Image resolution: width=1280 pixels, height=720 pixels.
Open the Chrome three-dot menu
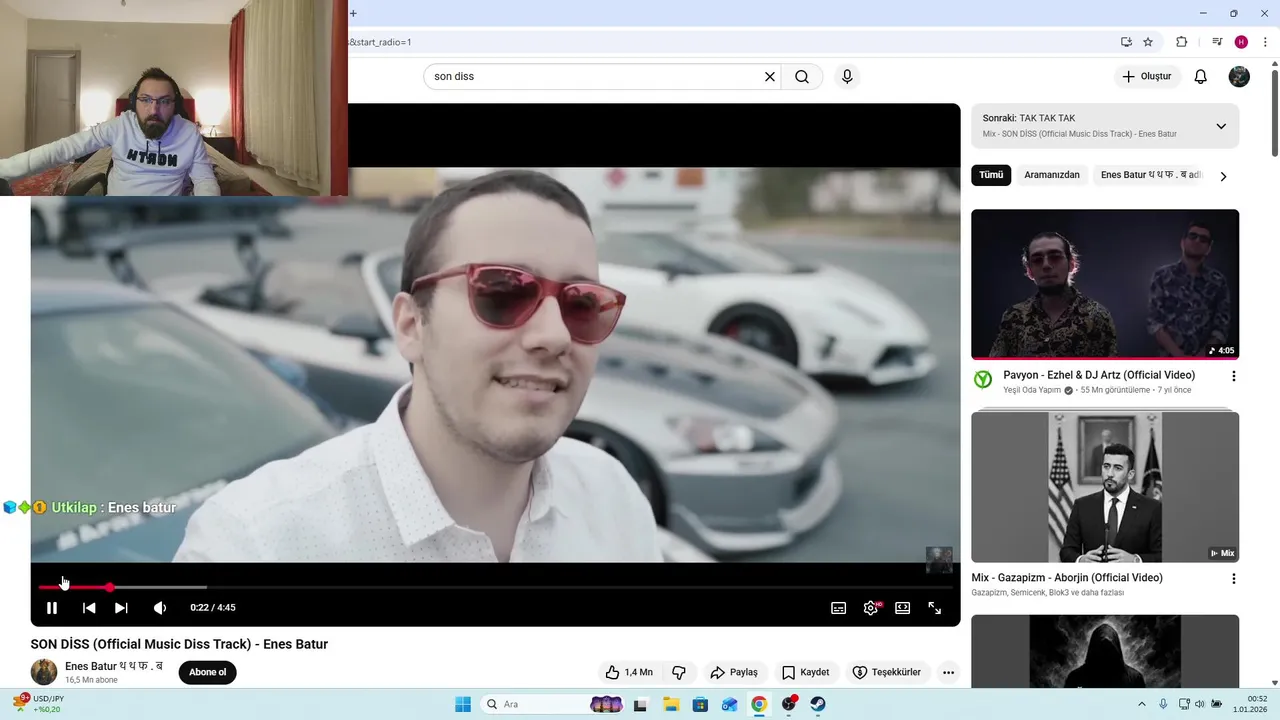coord(1265,42)
